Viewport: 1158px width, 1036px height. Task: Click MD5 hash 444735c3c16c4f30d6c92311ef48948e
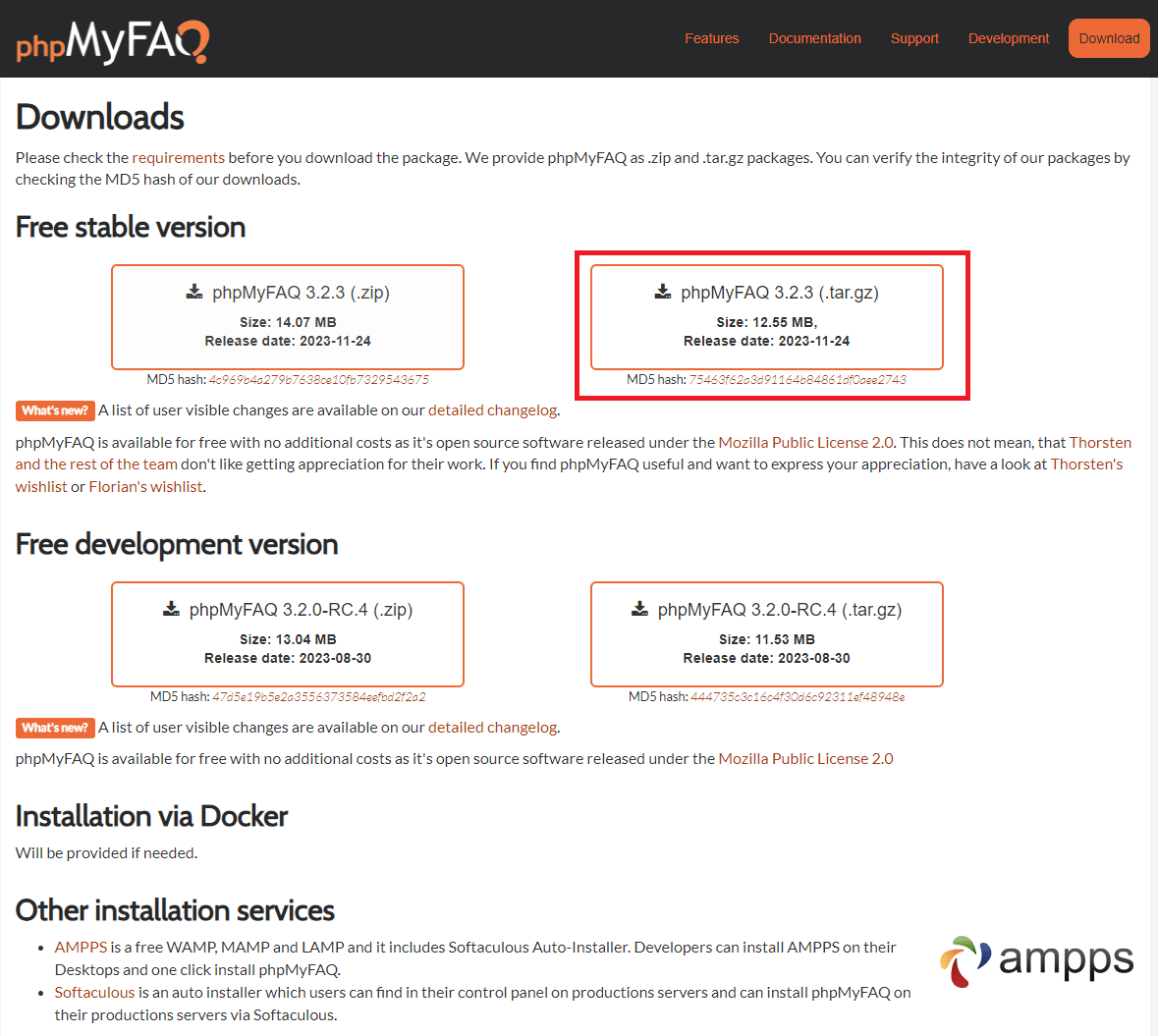click(x=798, y=697)
